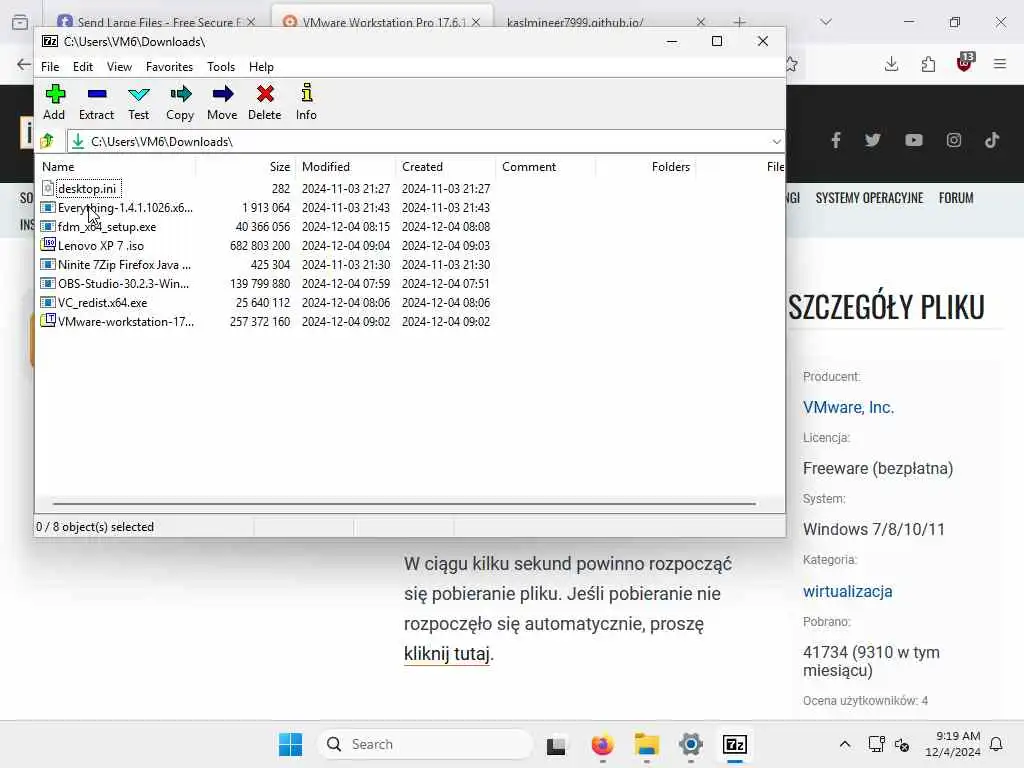Click the 'kliknij tutaj' download link
The width and height of the screenshot is (1024, 768).
coord(447,653)
